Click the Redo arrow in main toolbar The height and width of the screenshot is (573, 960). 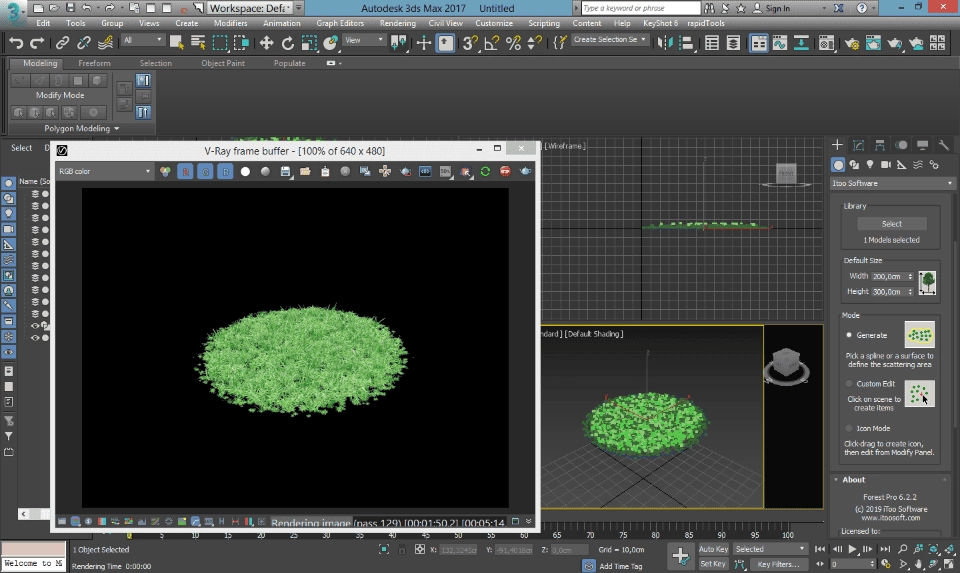37,43
